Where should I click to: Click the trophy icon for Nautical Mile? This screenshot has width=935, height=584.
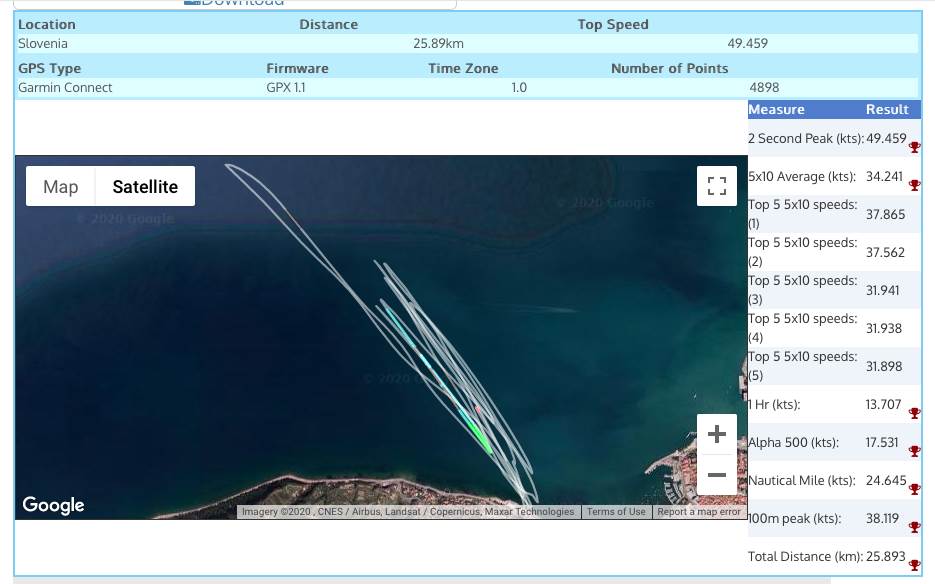914,489
